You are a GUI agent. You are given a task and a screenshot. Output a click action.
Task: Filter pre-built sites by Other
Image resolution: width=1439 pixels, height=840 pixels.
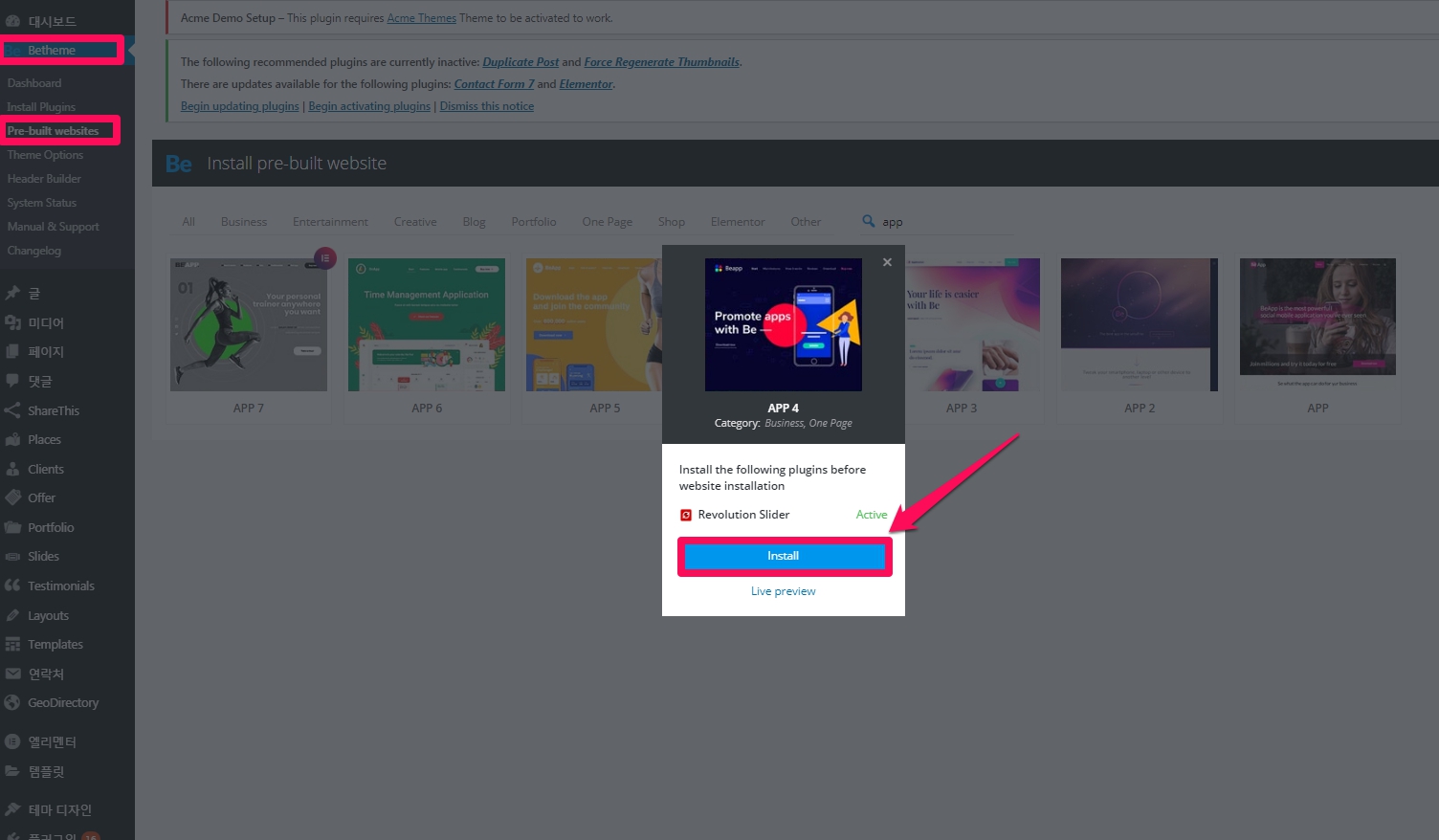coord(806,222)
